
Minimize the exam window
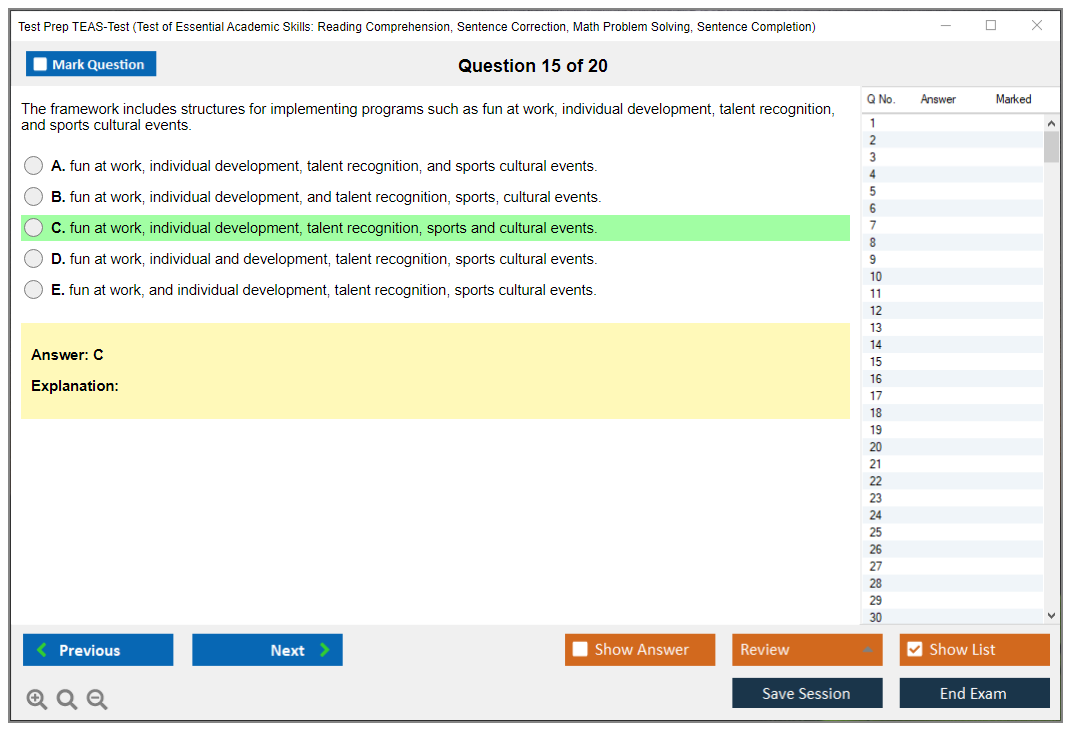point(945,26)
